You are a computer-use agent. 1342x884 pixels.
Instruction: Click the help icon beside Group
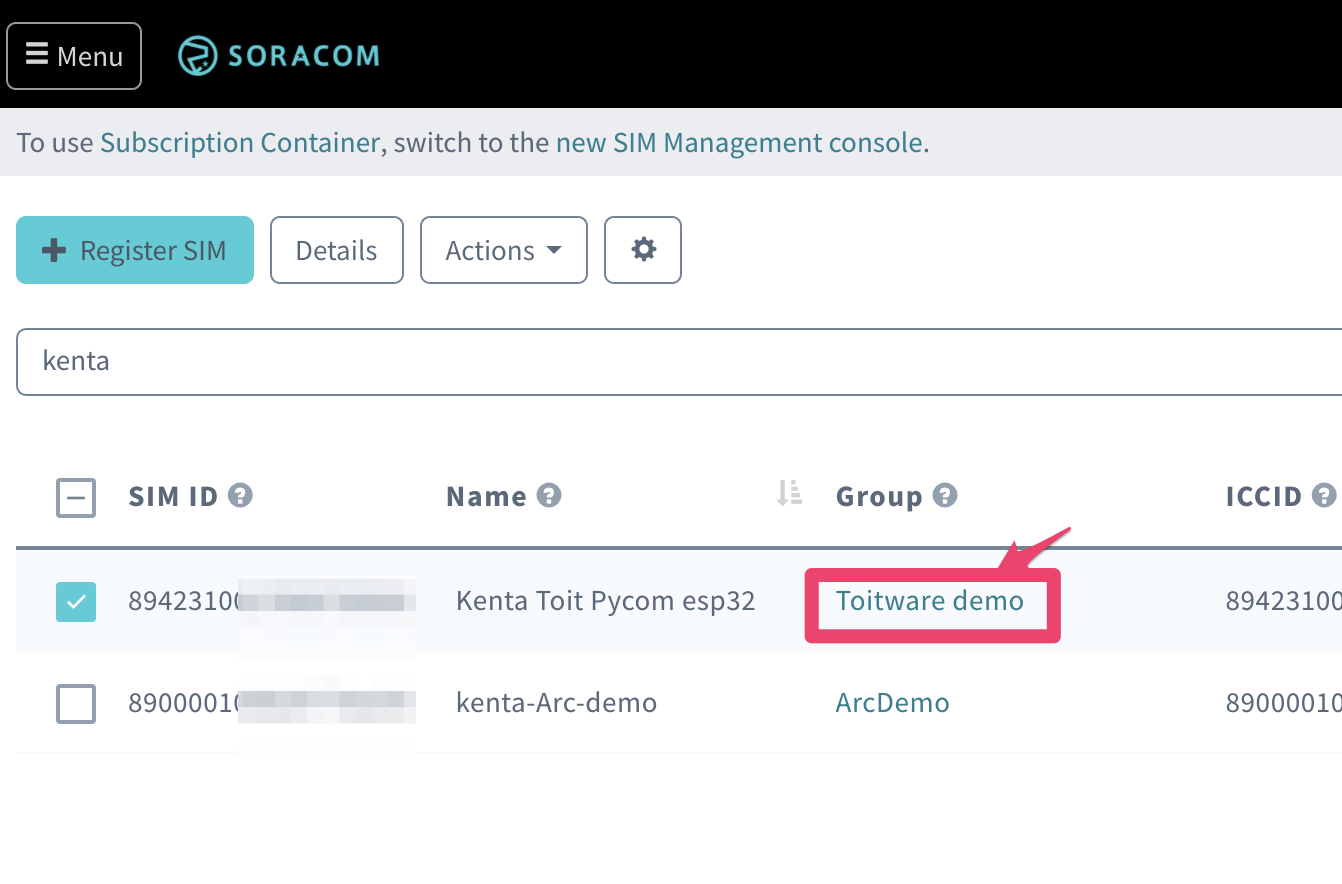pos(945,495)
